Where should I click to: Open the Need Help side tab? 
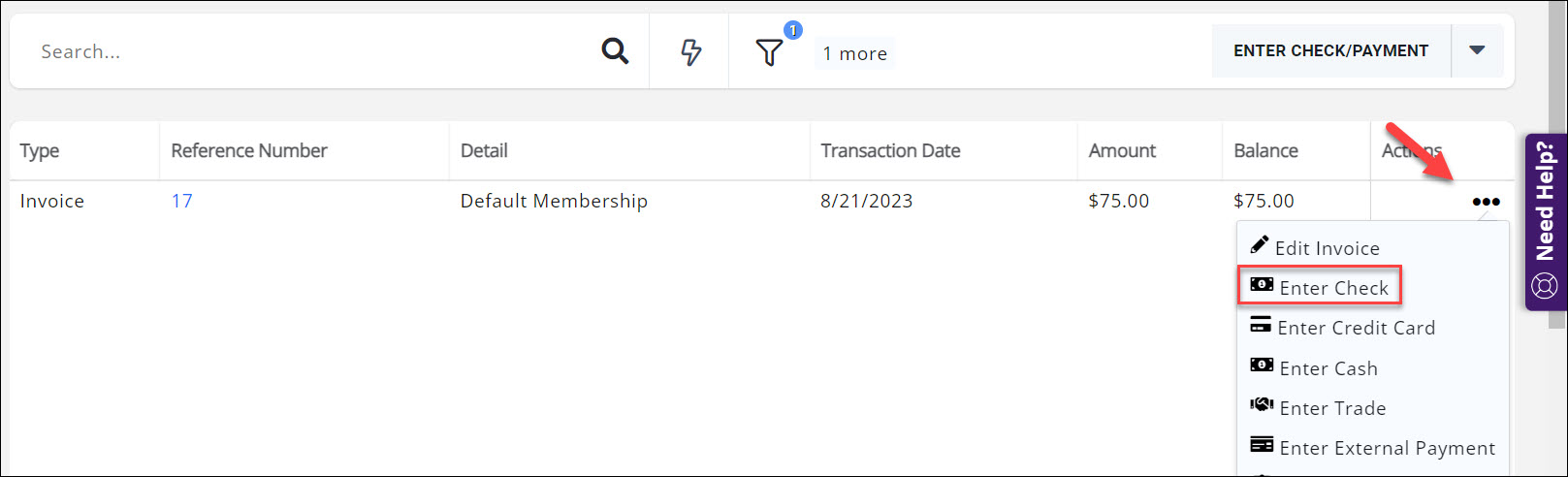click(x=1545, y=204)
